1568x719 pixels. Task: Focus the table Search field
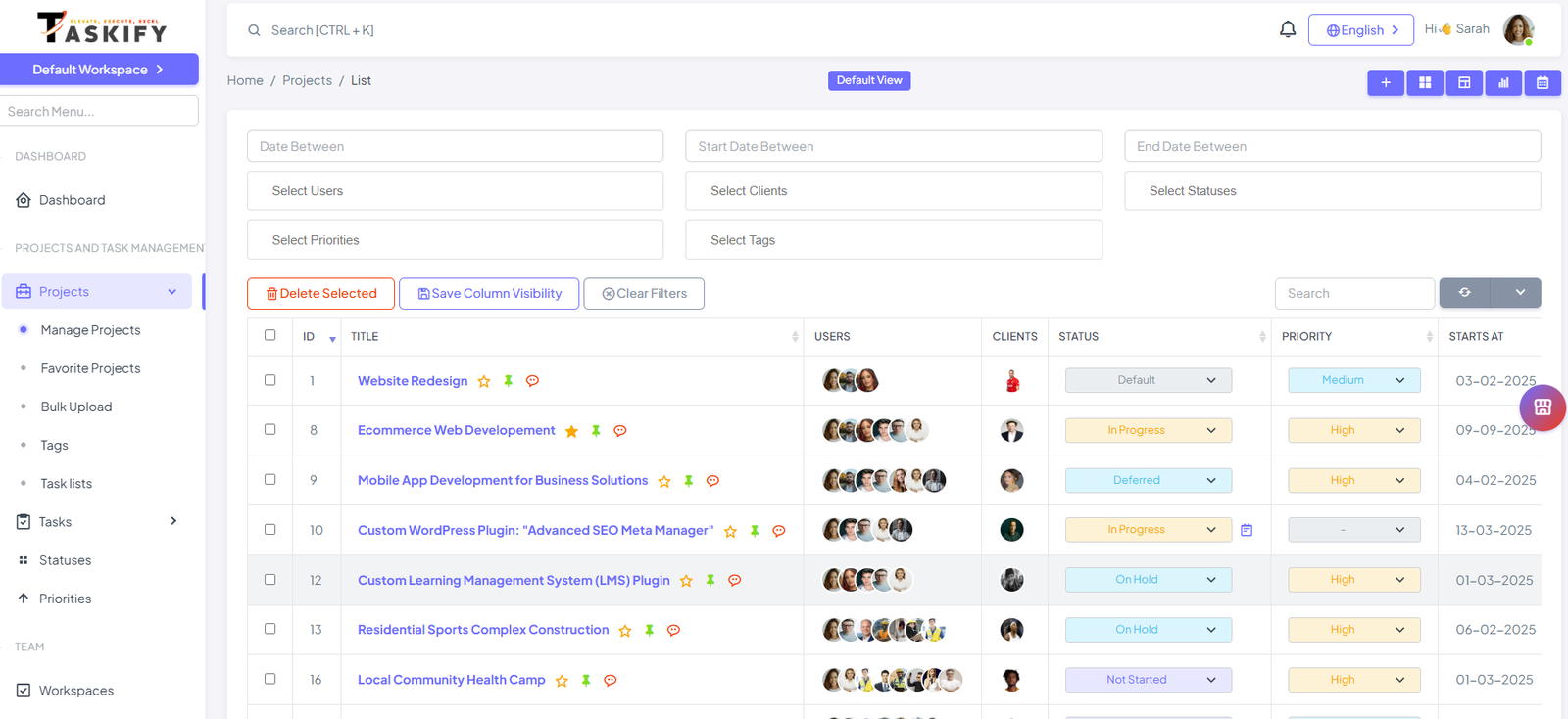point(1354,293)
